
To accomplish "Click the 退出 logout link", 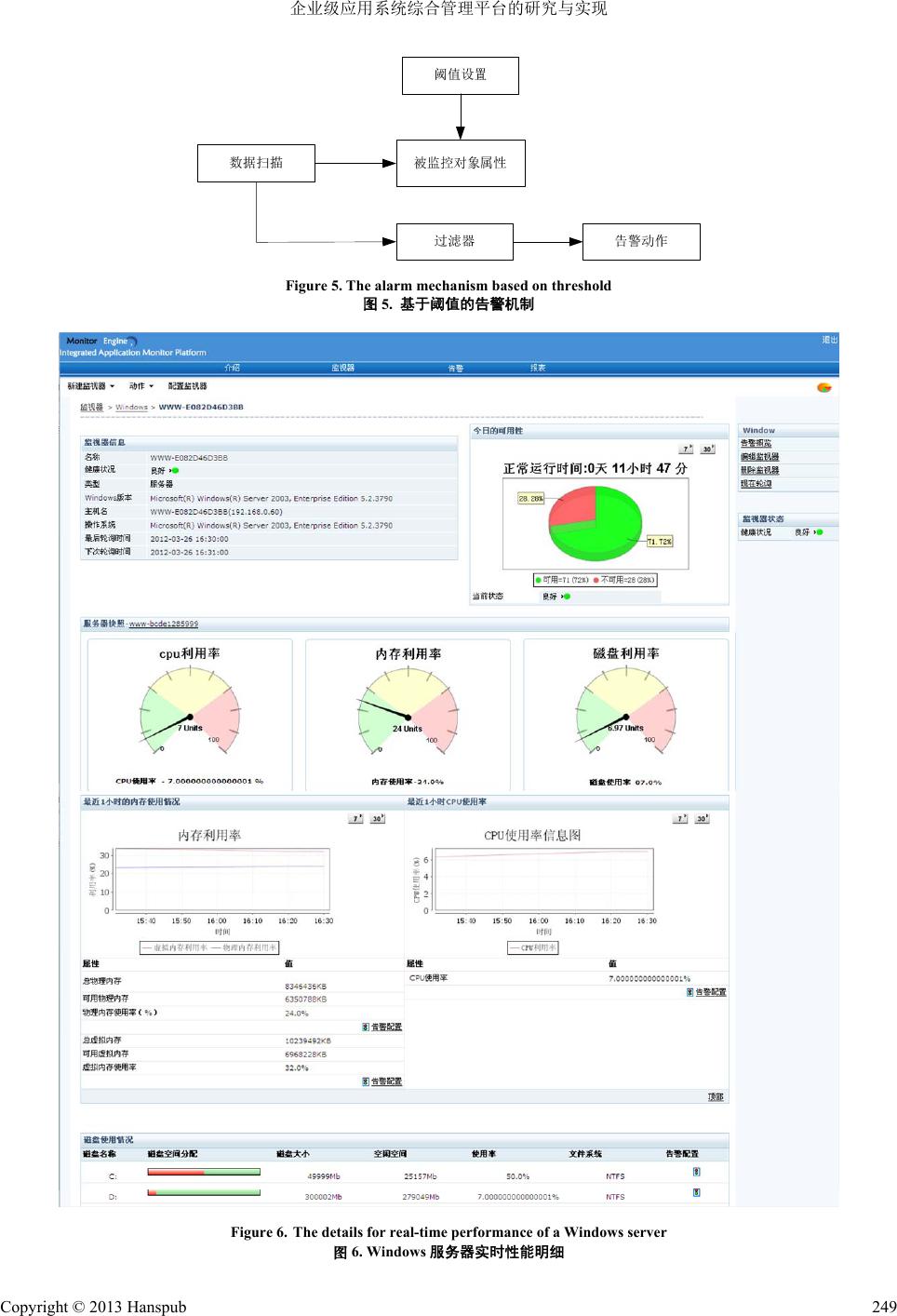I will pos(829,340).
